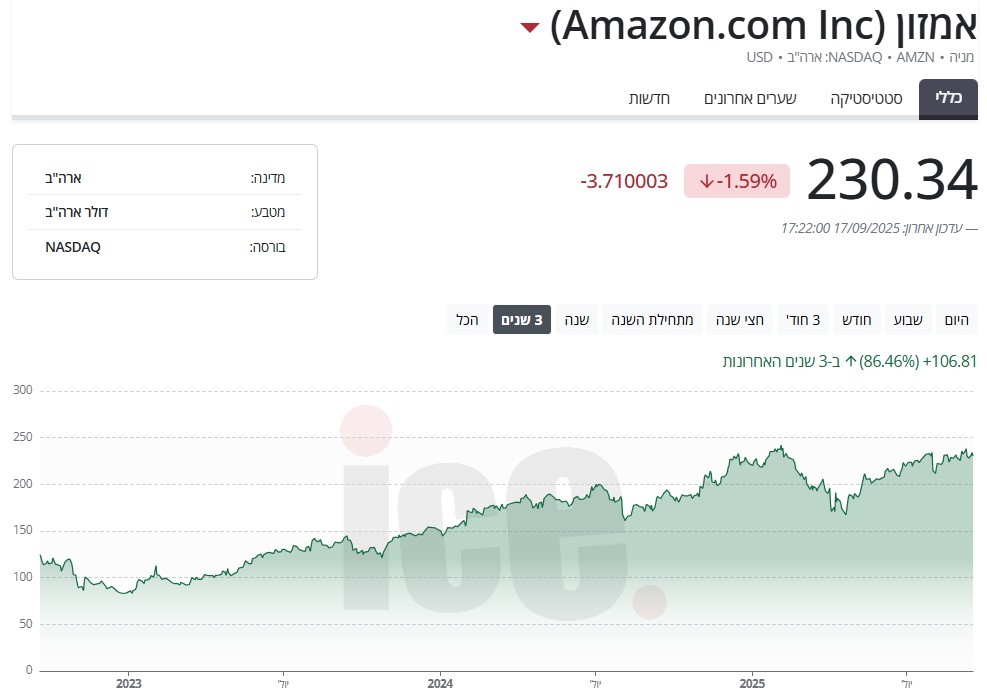
Task: Pick the שנה range button
Action: 576,320
